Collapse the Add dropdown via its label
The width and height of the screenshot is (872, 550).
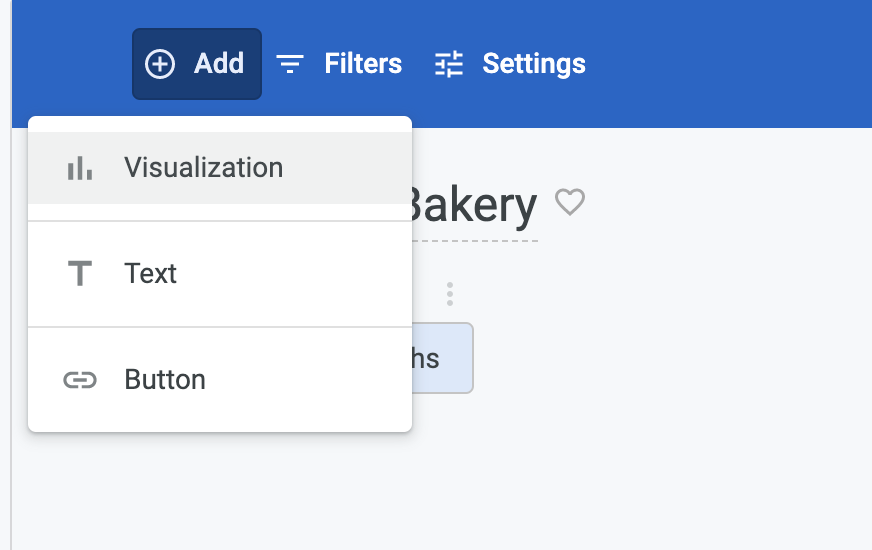(219, 64)
